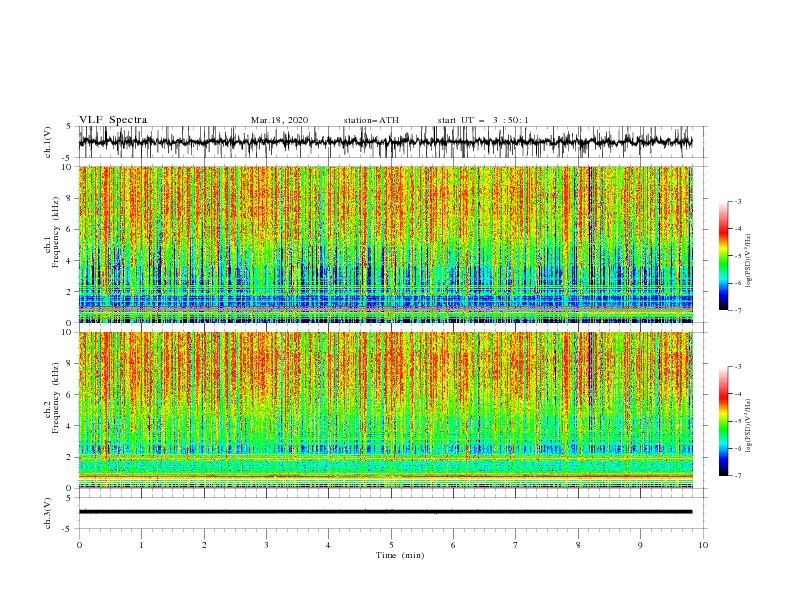The height and width of the screenshot is (612, 792).
Task: Click the "7" label on the Time axis
Action: tap(516, 545)
